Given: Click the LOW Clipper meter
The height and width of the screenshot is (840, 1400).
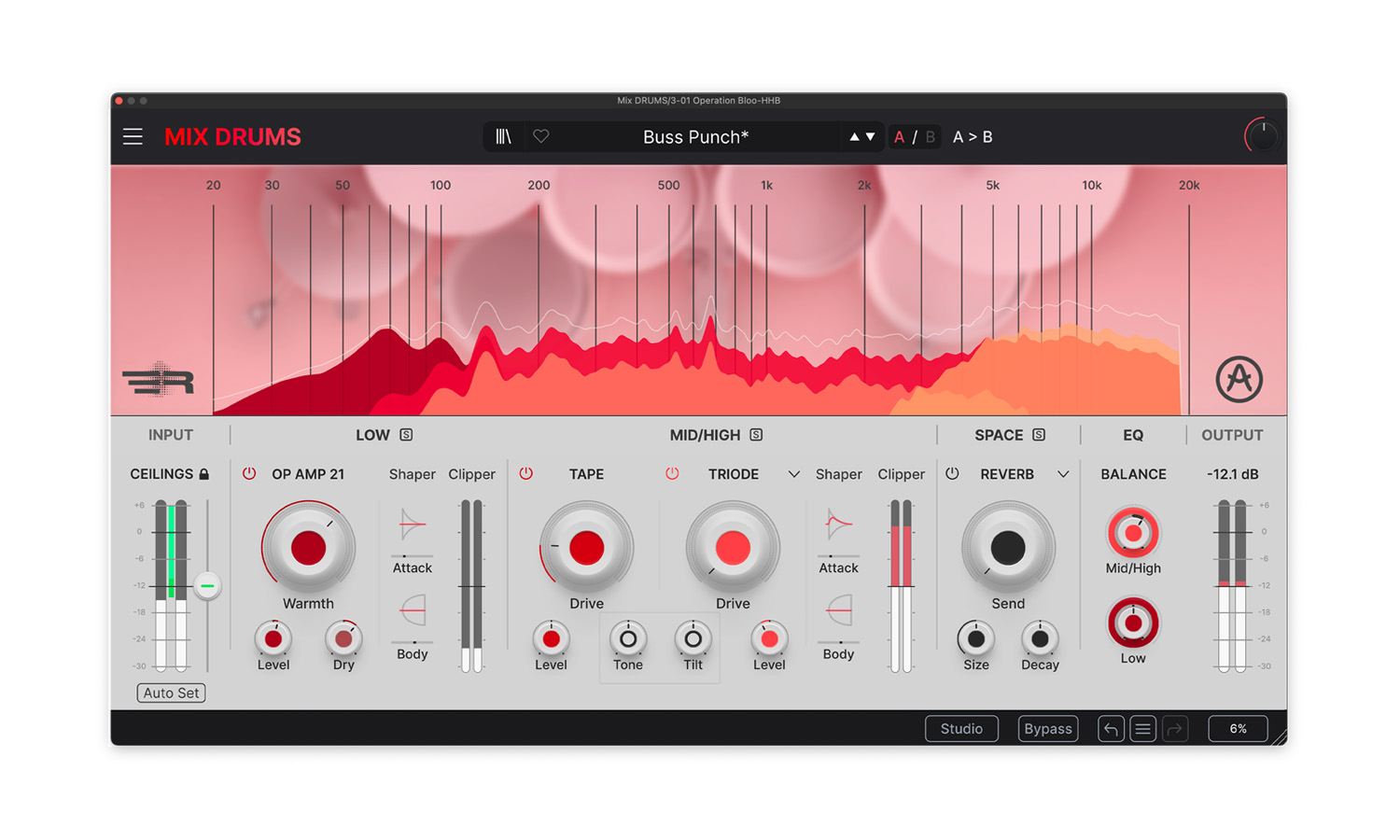Looking at the screenshot, I should (x=471, y=586).
